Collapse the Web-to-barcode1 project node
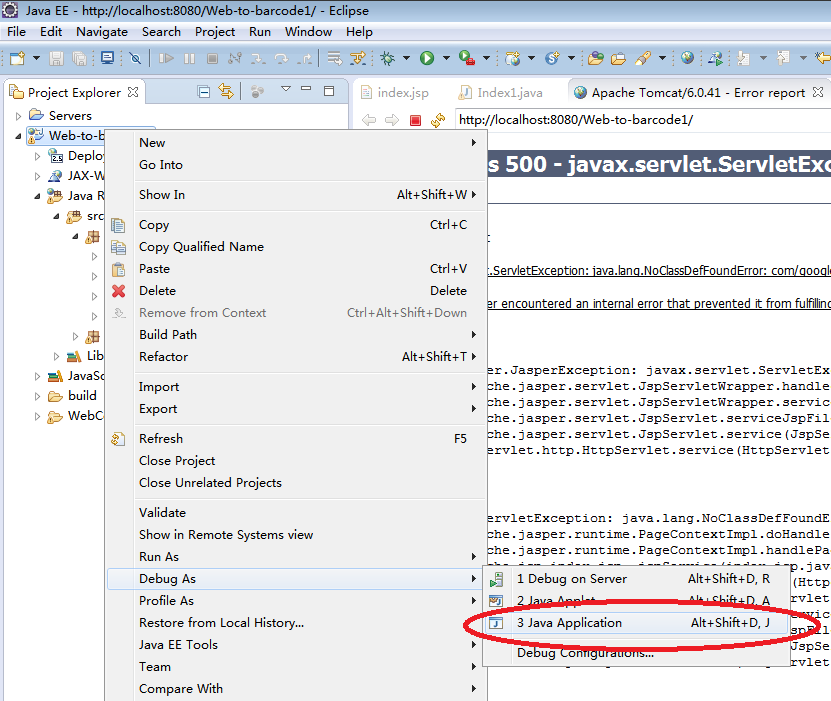 pos(19,136)
